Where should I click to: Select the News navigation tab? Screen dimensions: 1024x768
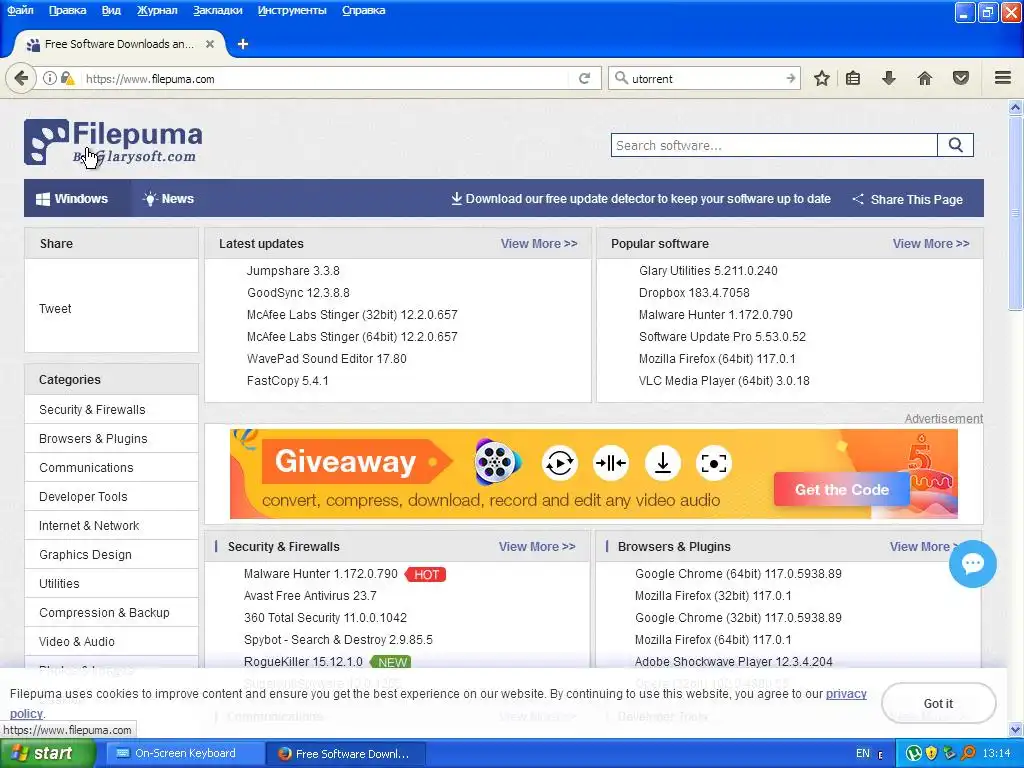point(168,199)
